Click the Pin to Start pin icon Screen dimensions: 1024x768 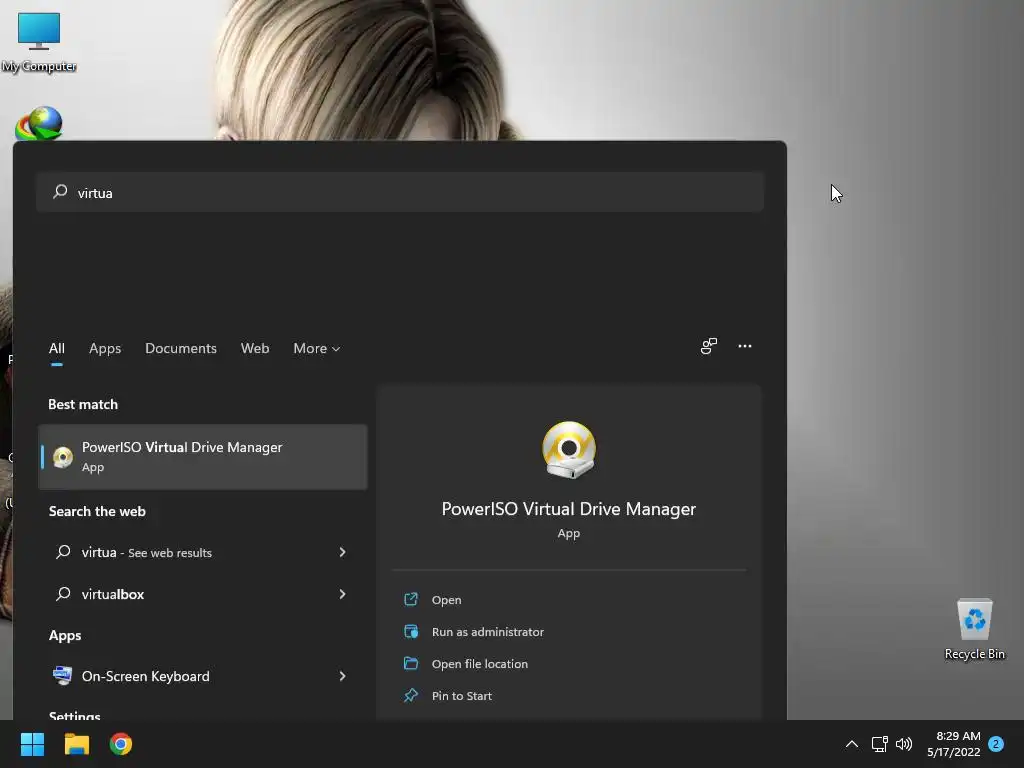(411, 695)
